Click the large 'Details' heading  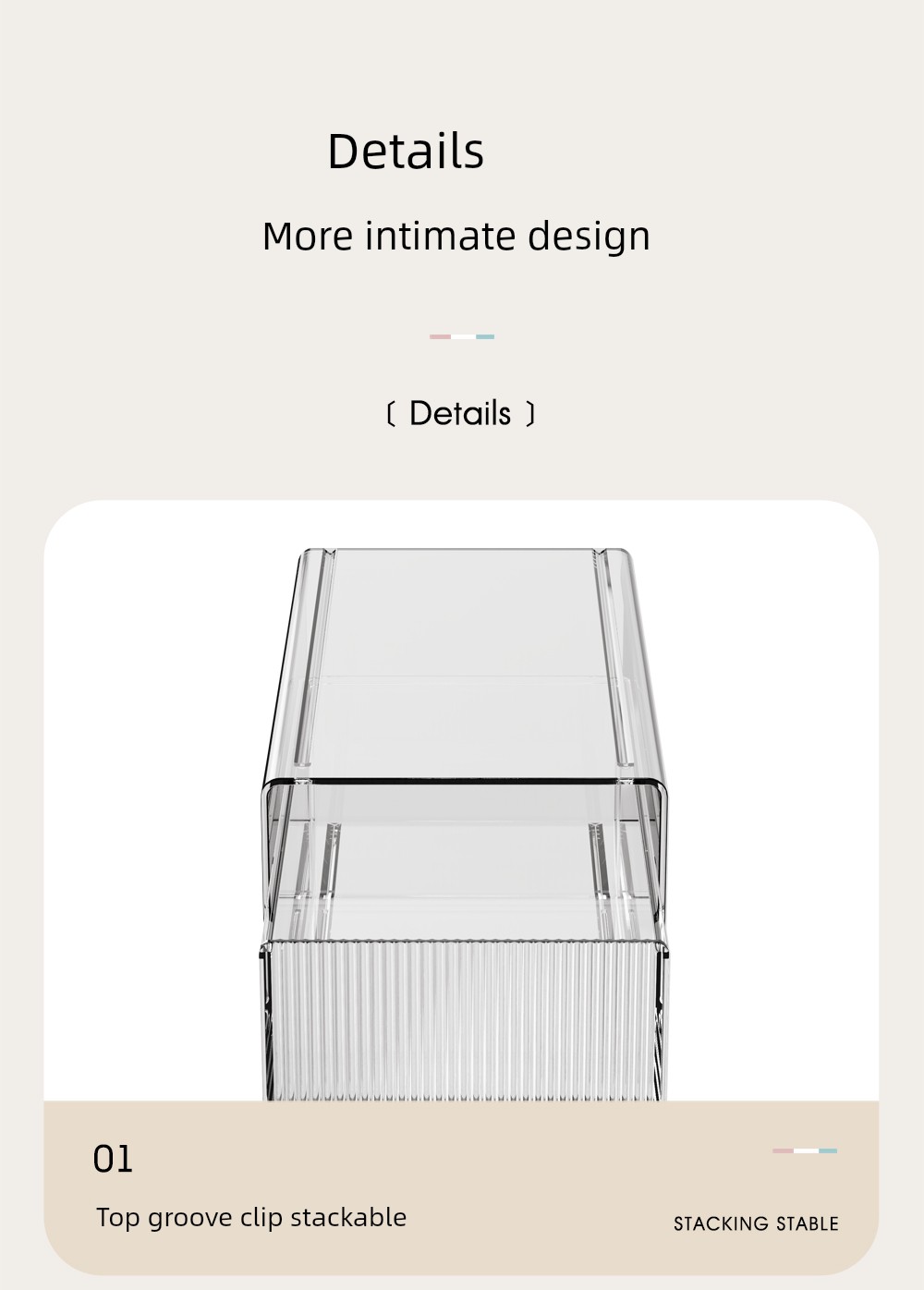(406, 152)
